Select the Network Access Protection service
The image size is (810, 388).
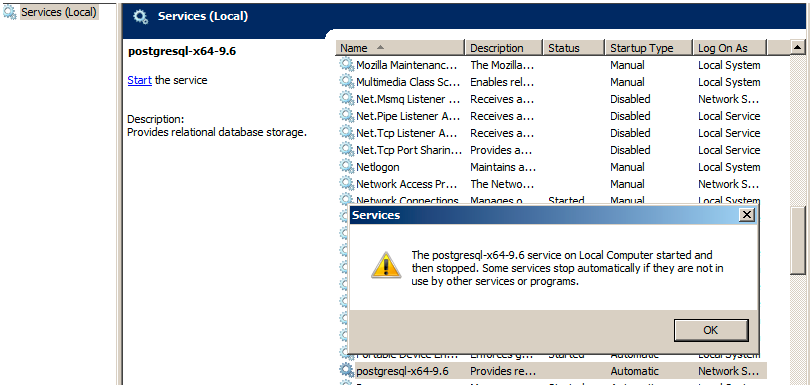(x=552, y=184)
